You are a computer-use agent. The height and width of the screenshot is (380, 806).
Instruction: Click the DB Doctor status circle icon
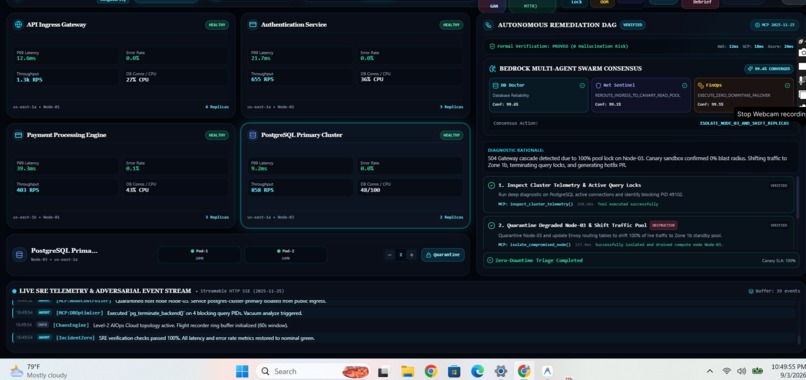coord(582,85)
